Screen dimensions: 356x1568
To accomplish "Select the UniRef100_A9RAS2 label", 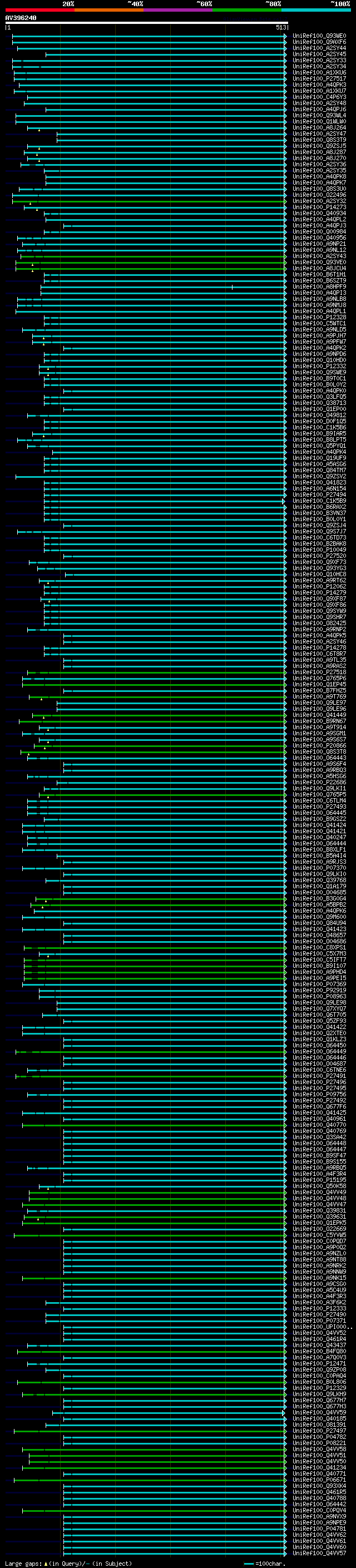I will click(319, 666).
